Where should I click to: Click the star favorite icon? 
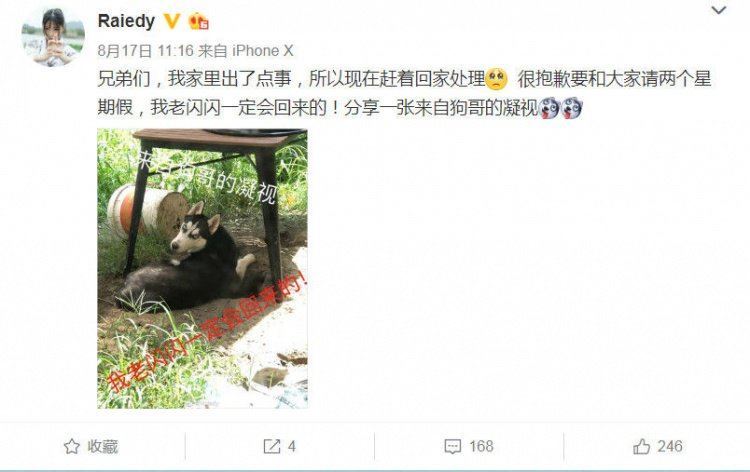click(72, 446)
